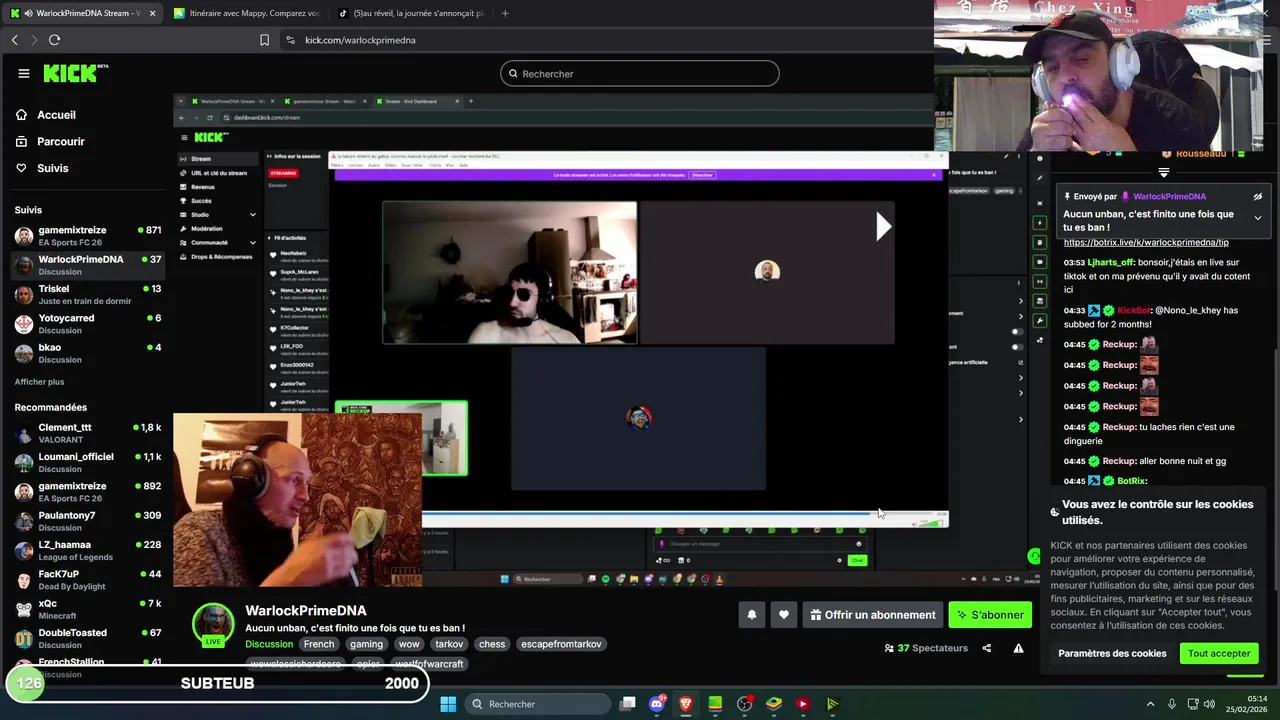The height and width of the screenshot is (720, 1280).
Task: Open LZ_haamaa League of Legends channel
Action: [87, 550]
